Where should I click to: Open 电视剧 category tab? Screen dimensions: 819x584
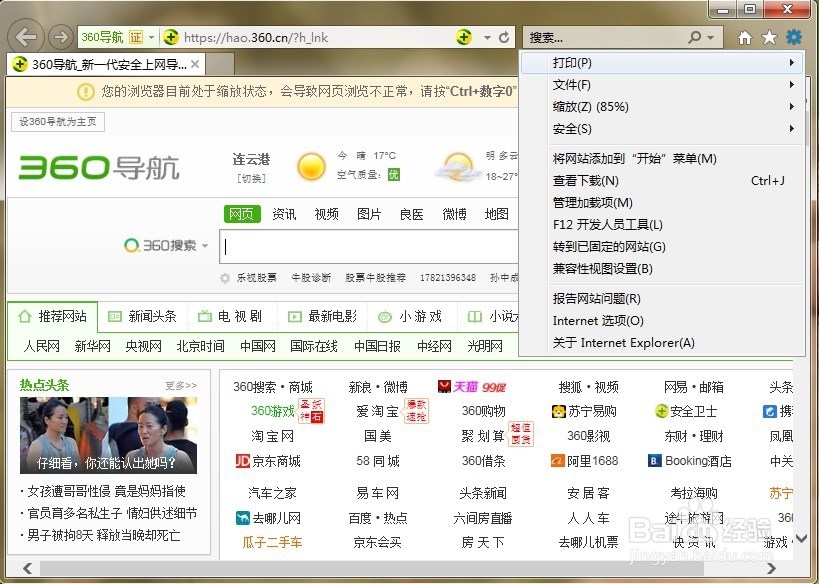[230, 317]
